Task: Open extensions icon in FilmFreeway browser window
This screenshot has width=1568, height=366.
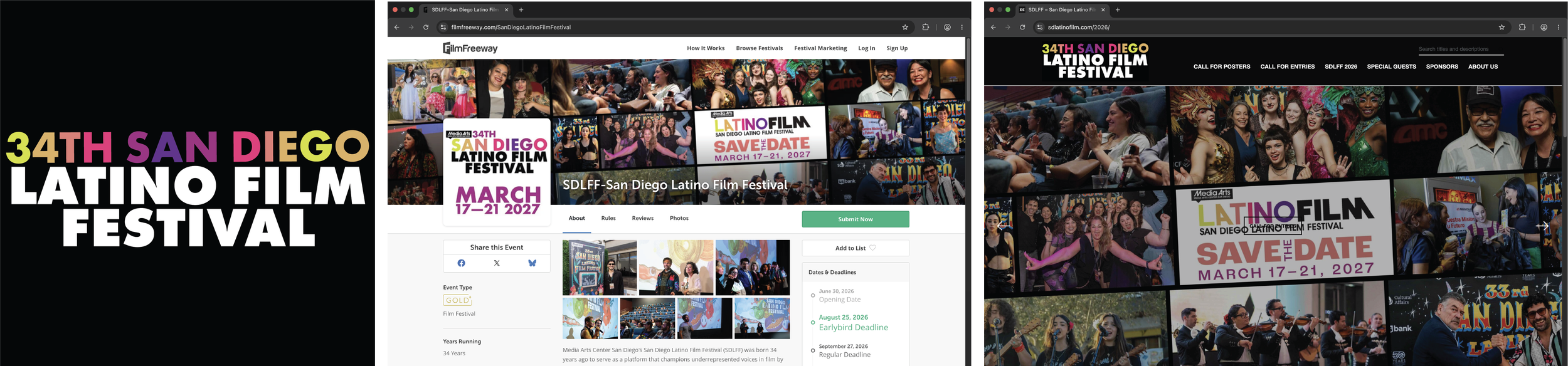Action: click(x=925, y=27)
